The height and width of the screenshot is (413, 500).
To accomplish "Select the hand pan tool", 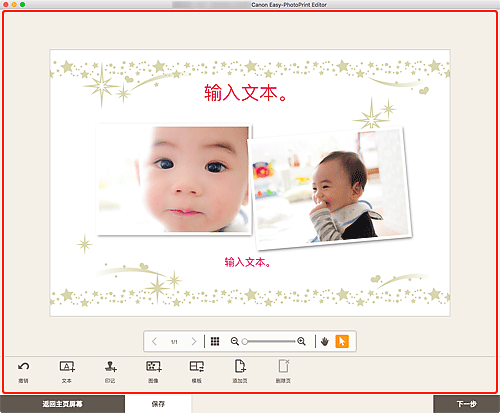I will click(325, 341).
